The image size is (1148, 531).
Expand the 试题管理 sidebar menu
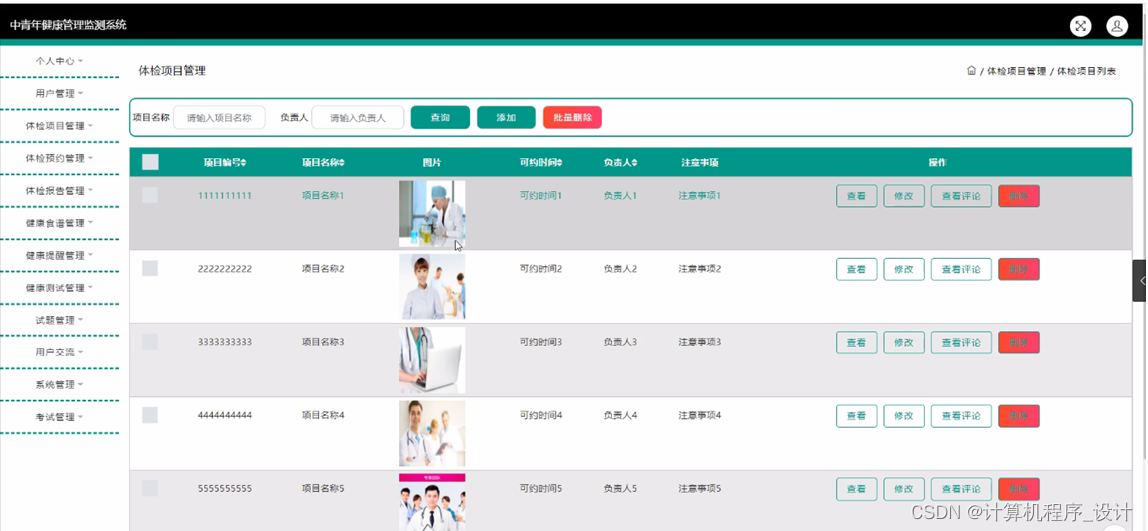tap(59, 320)
